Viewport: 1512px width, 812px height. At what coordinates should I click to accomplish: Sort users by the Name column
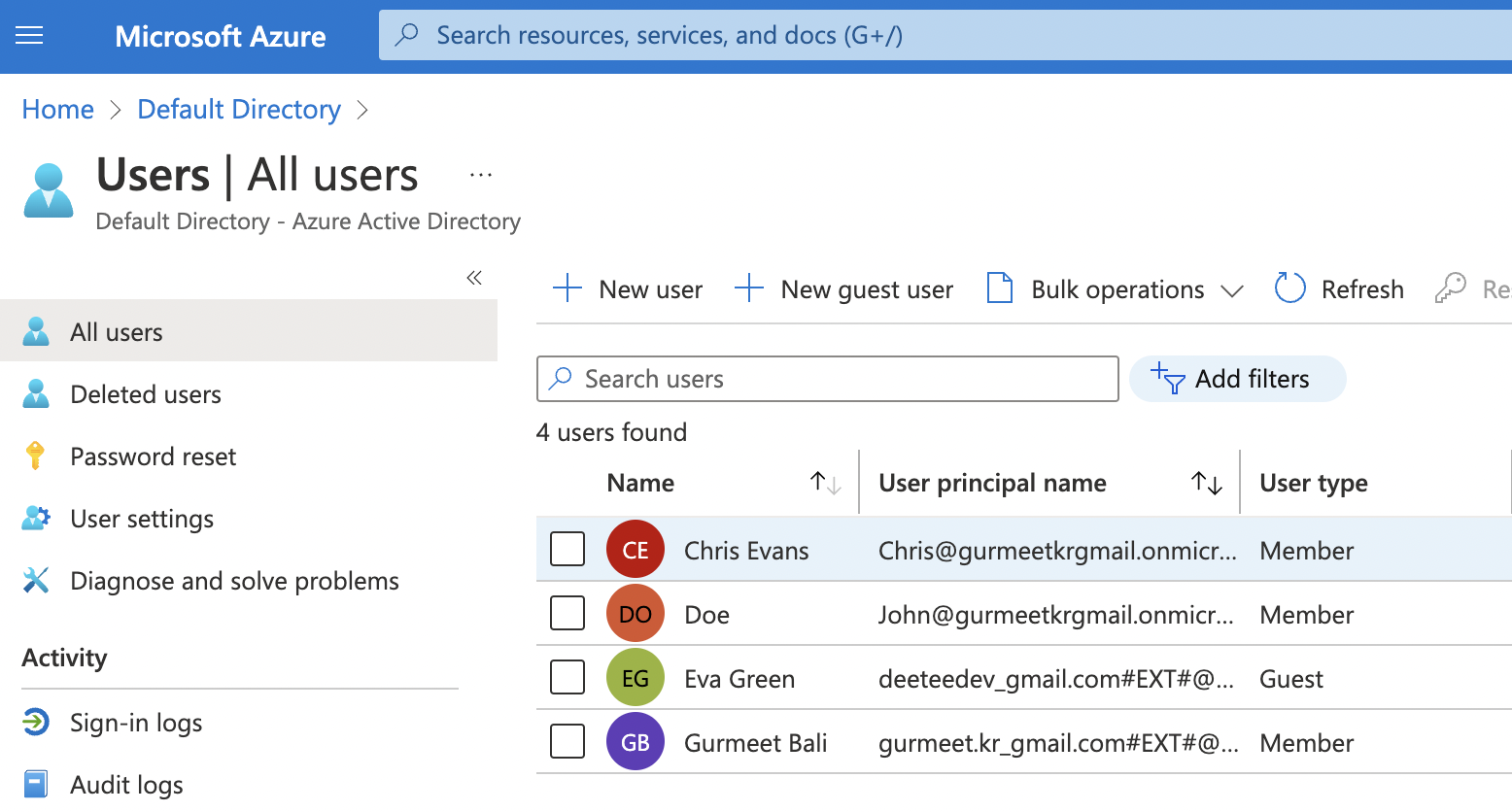(825, 483)
